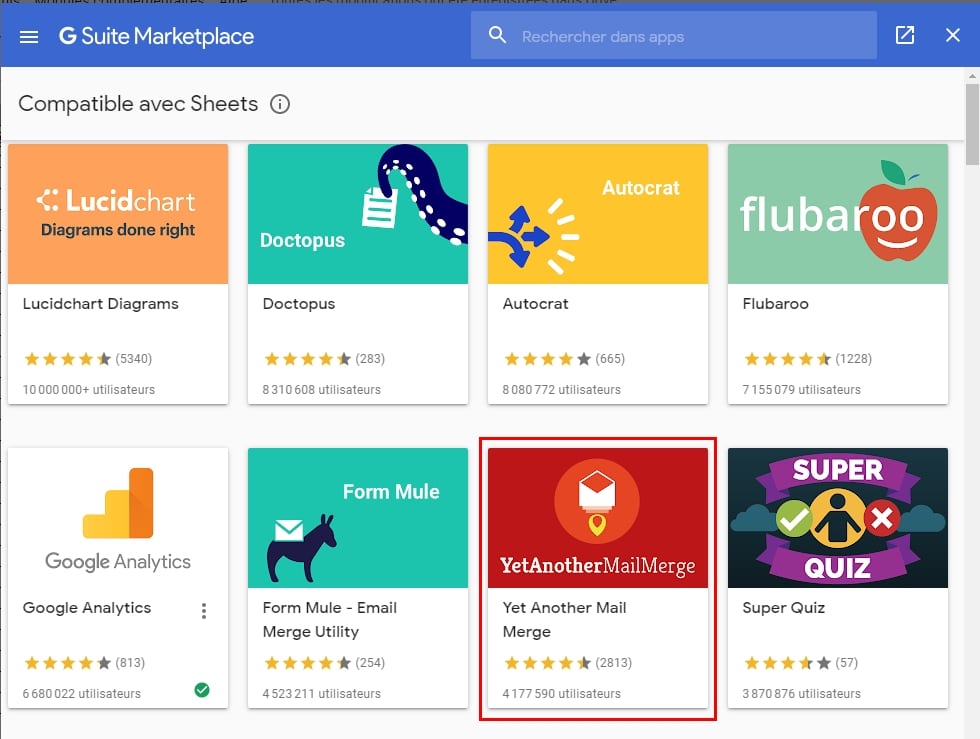Click the green installed checkmark on Google Analytics

202,690
